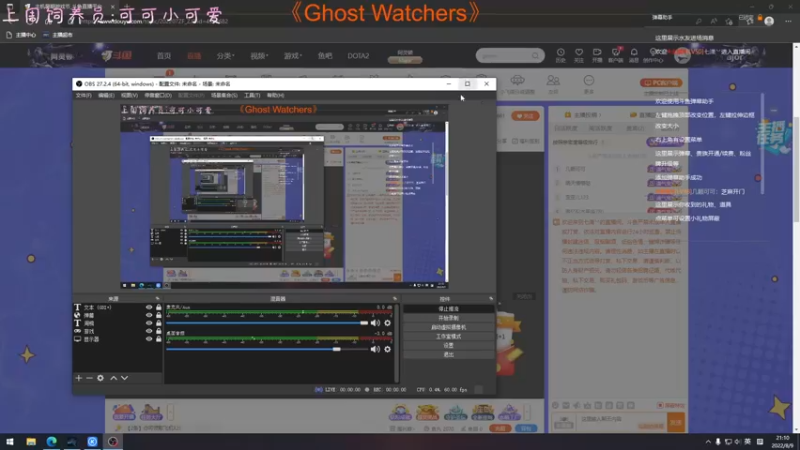Mute the 桌面音频 speaker icon
The image size is (800, 450).
[x=376, y=349]
